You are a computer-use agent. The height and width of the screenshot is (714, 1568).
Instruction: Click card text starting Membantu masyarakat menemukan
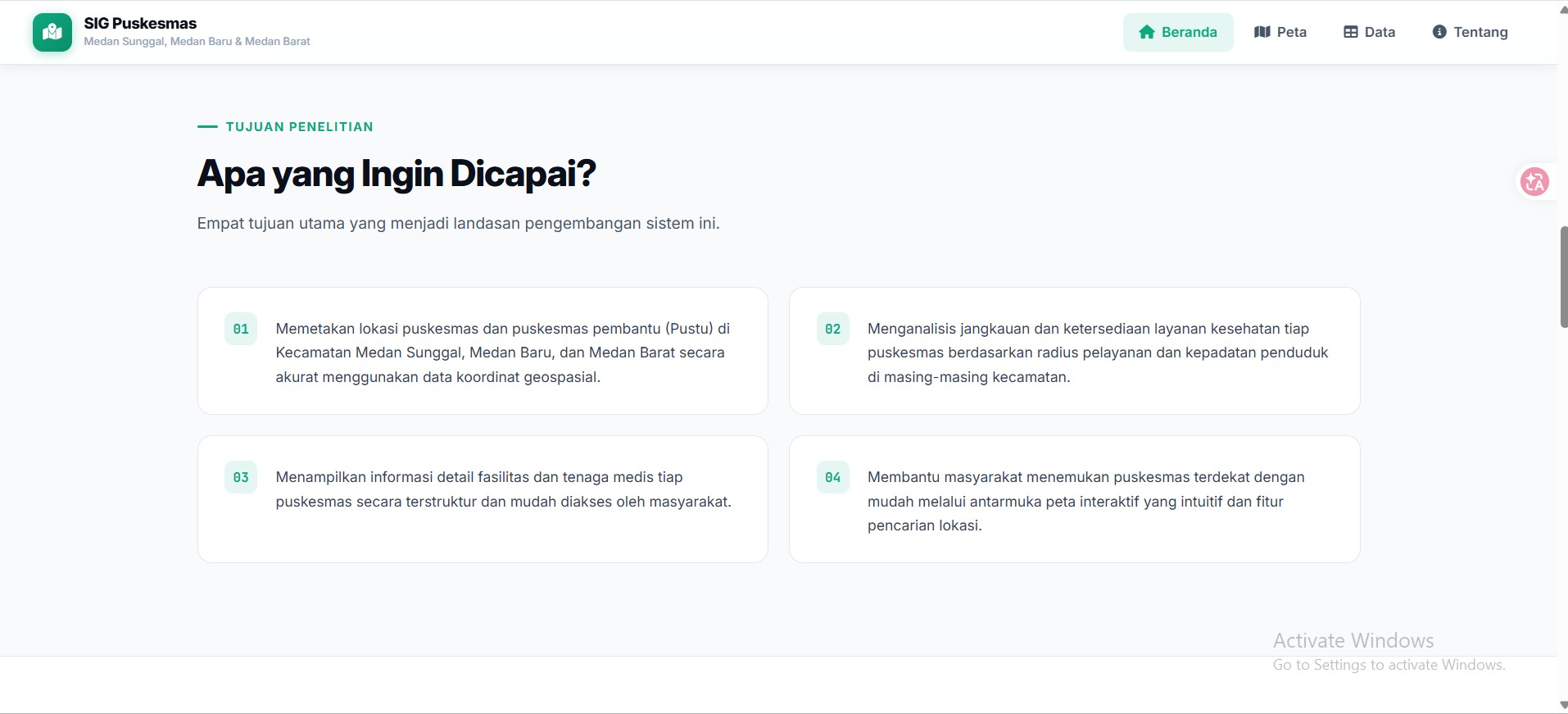pyautogui.click(x=1086, y=501)
